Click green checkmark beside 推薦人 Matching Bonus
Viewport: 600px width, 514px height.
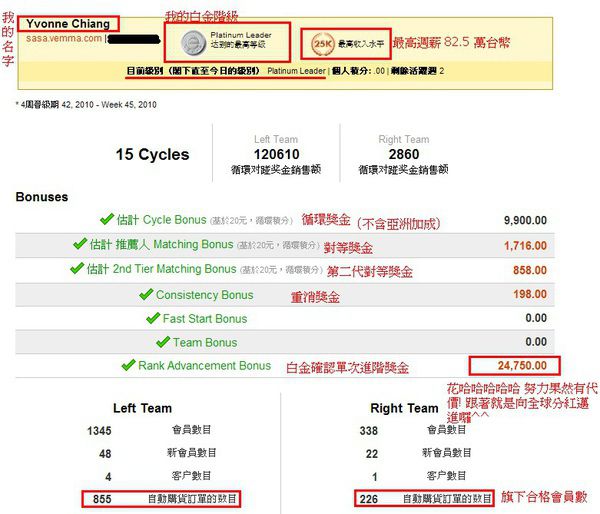pyautogui.click(x=80, y=243)
